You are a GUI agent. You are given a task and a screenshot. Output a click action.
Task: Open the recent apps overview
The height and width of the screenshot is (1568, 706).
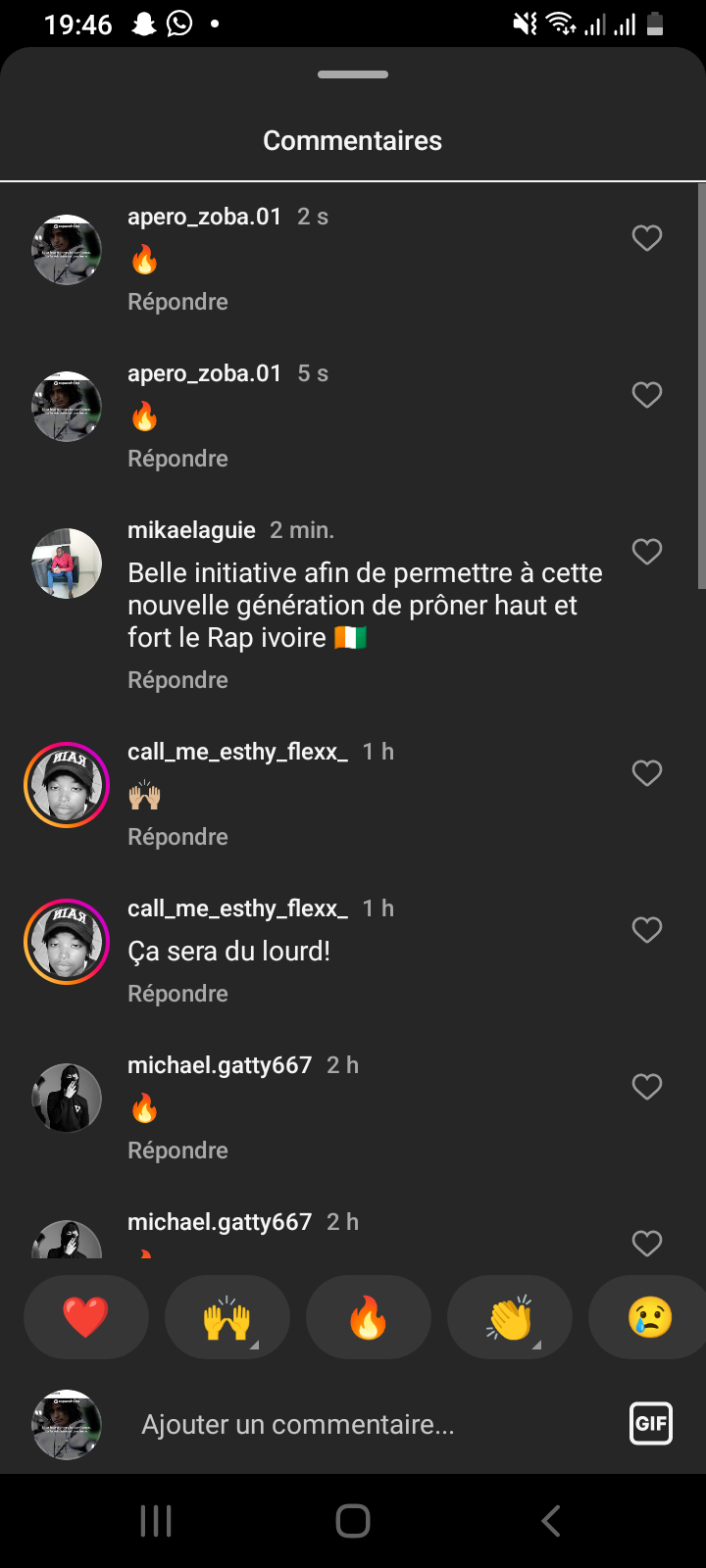pos(156,1521)
